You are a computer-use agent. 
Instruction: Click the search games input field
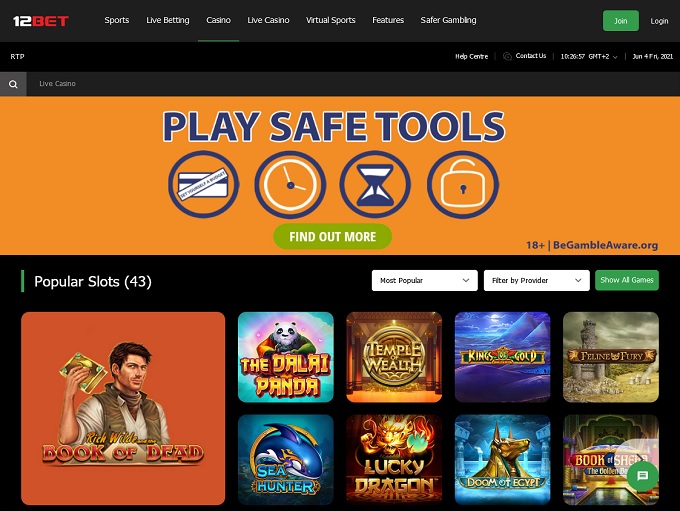click(x=353, y=84)
